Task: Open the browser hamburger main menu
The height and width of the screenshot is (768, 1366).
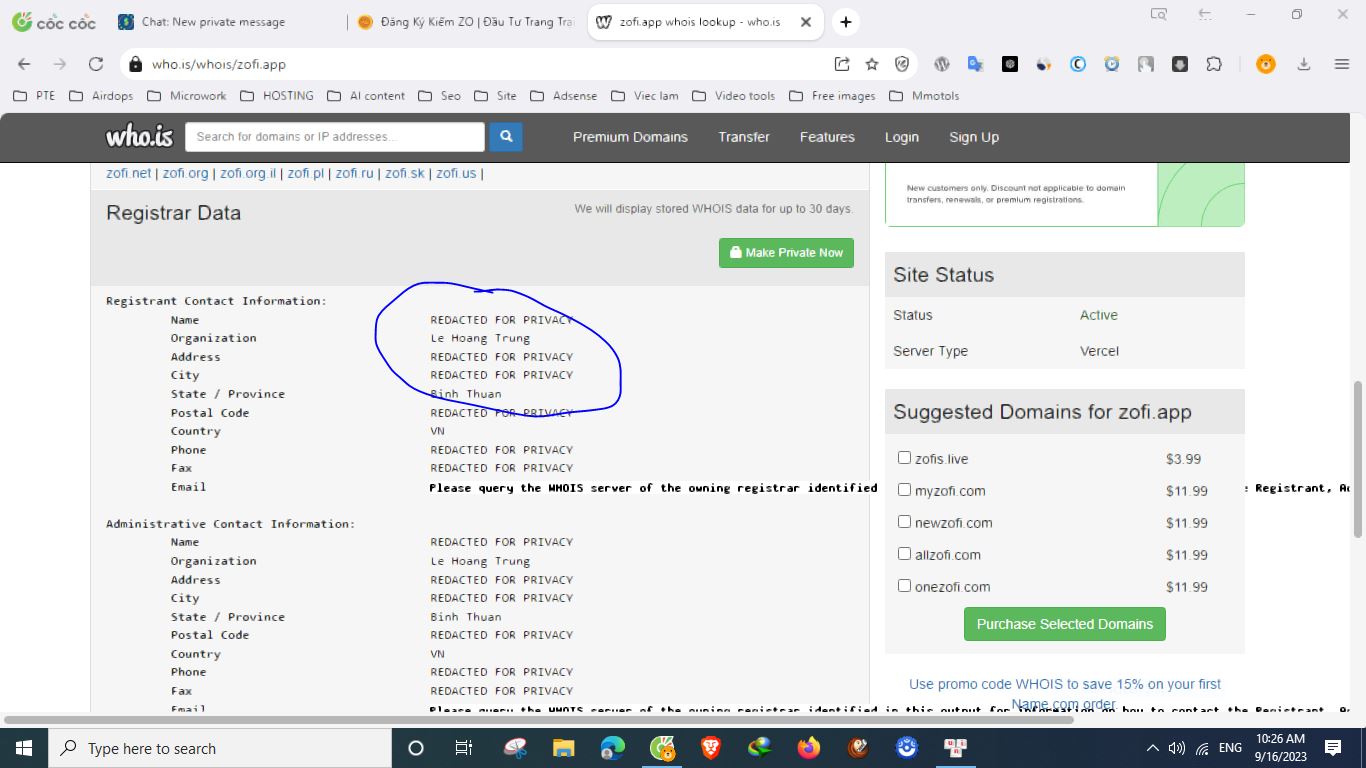Action: point(1342,64)
